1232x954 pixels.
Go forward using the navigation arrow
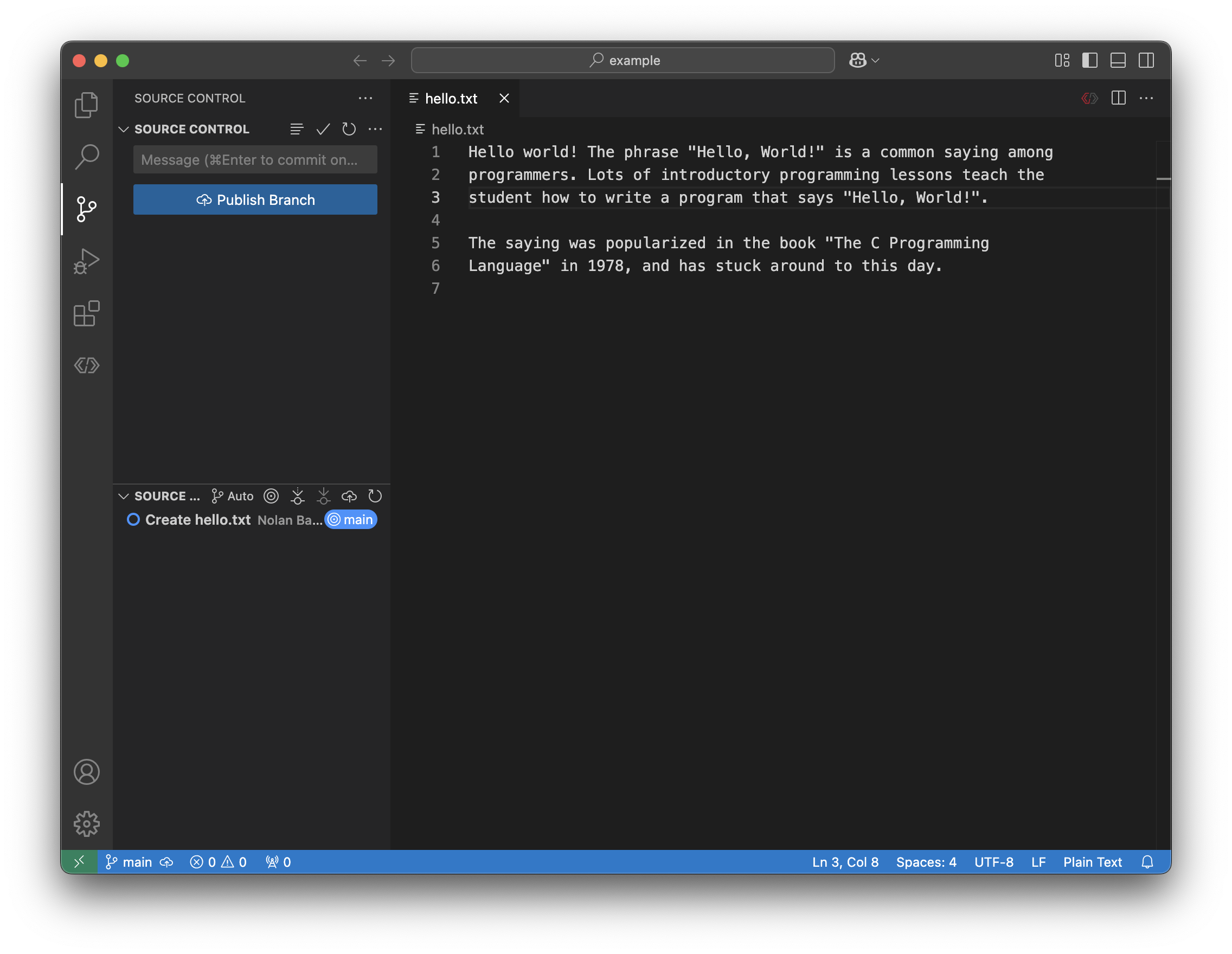(388, 60)
